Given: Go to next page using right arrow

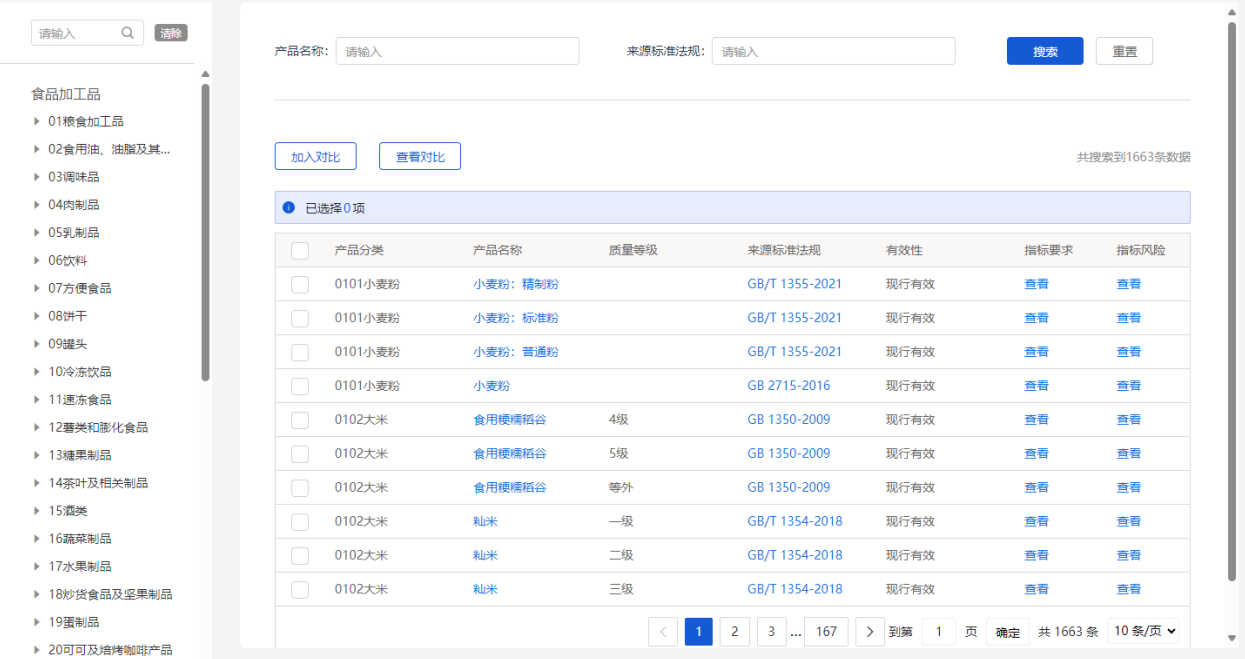Looking at the screenshot, I should coord(870,632).
